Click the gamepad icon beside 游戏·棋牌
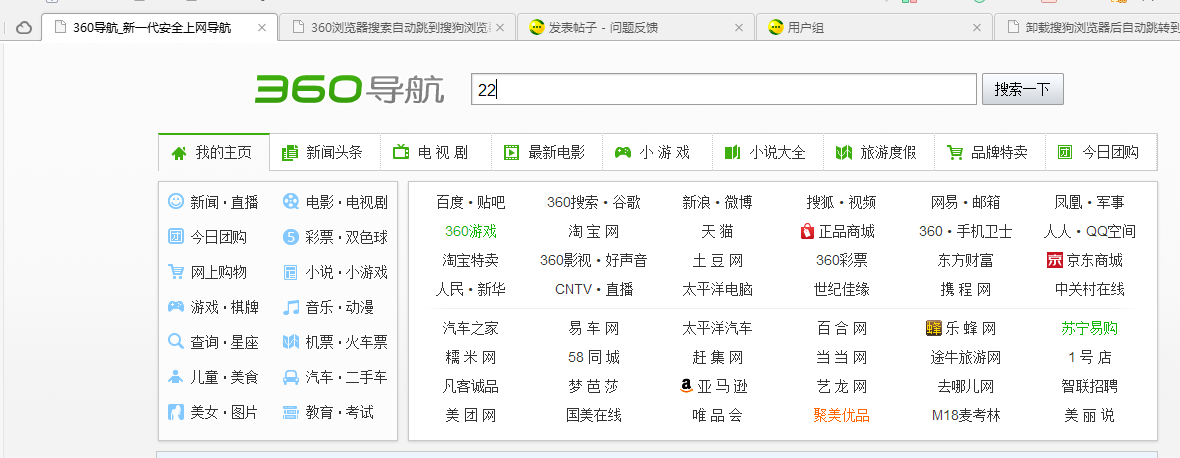This screenshot has height=458, width=1180. (175, 307)
